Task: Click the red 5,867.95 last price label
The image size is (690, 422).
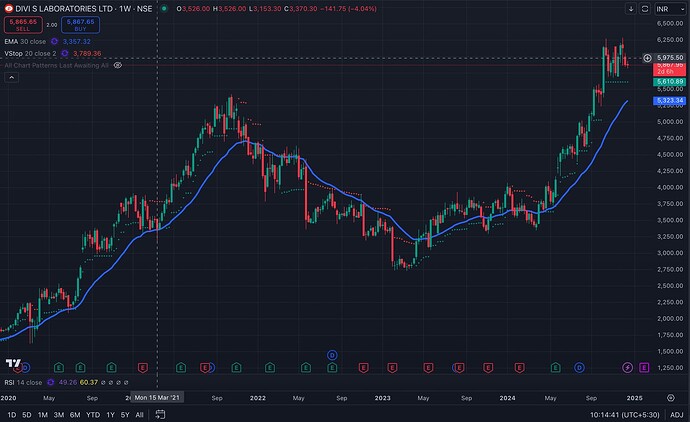Action: click(x=669, y=68)
